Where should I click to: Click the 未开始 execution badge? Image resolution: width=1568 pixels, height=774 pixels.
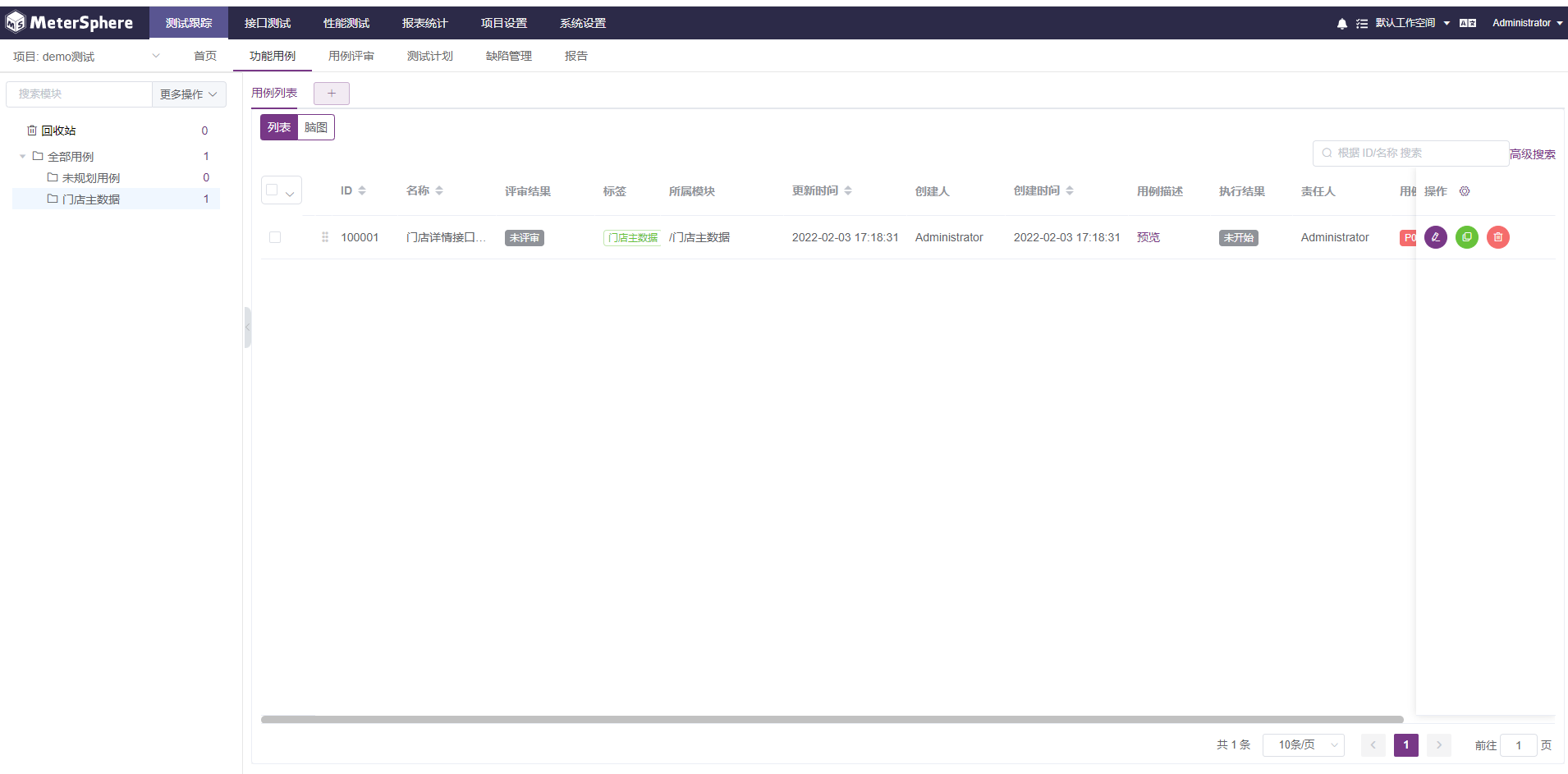[1239, 237]
